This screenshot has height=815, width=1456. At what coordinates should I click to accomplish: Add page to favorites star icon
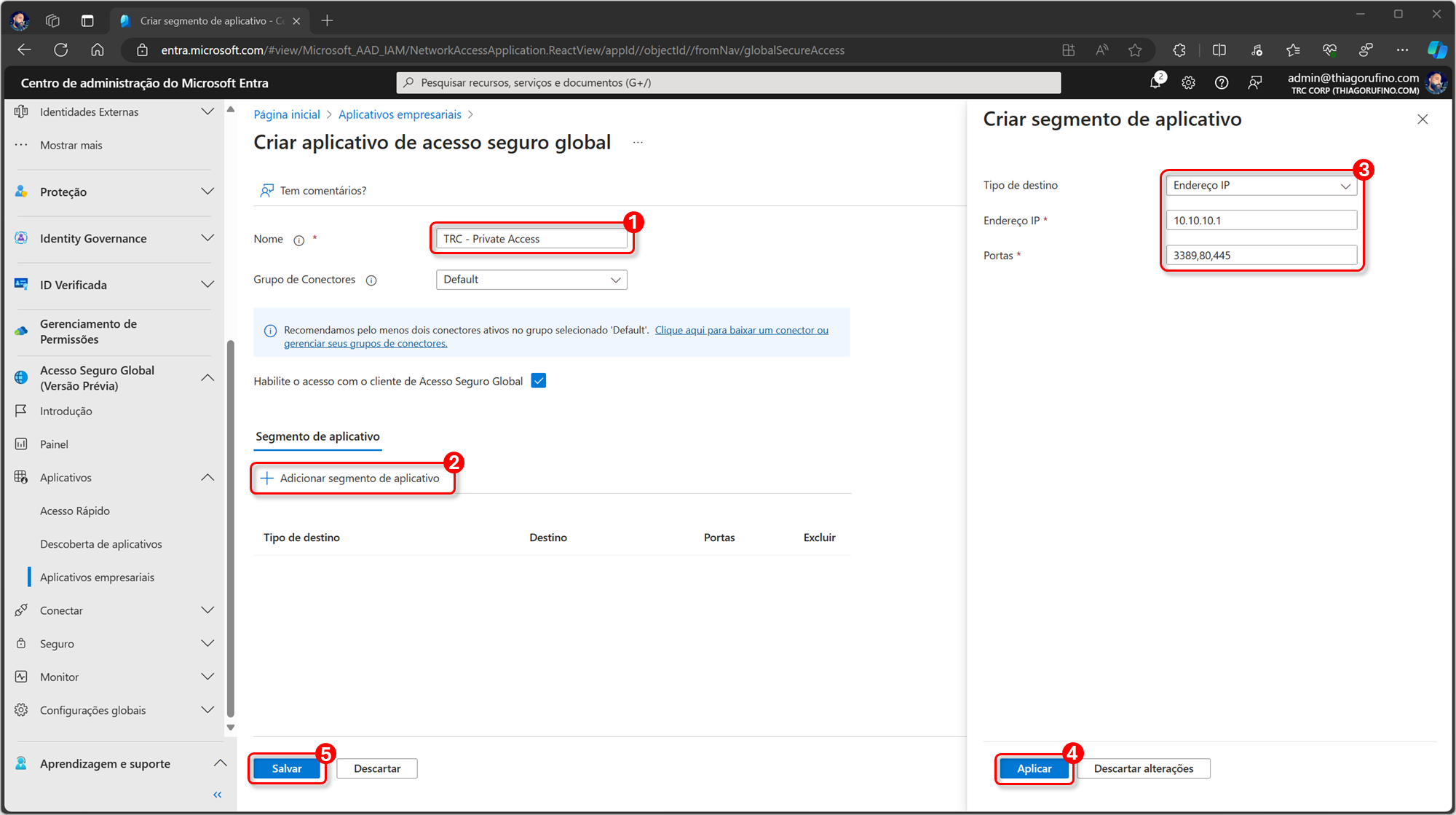click(1135, 50)
